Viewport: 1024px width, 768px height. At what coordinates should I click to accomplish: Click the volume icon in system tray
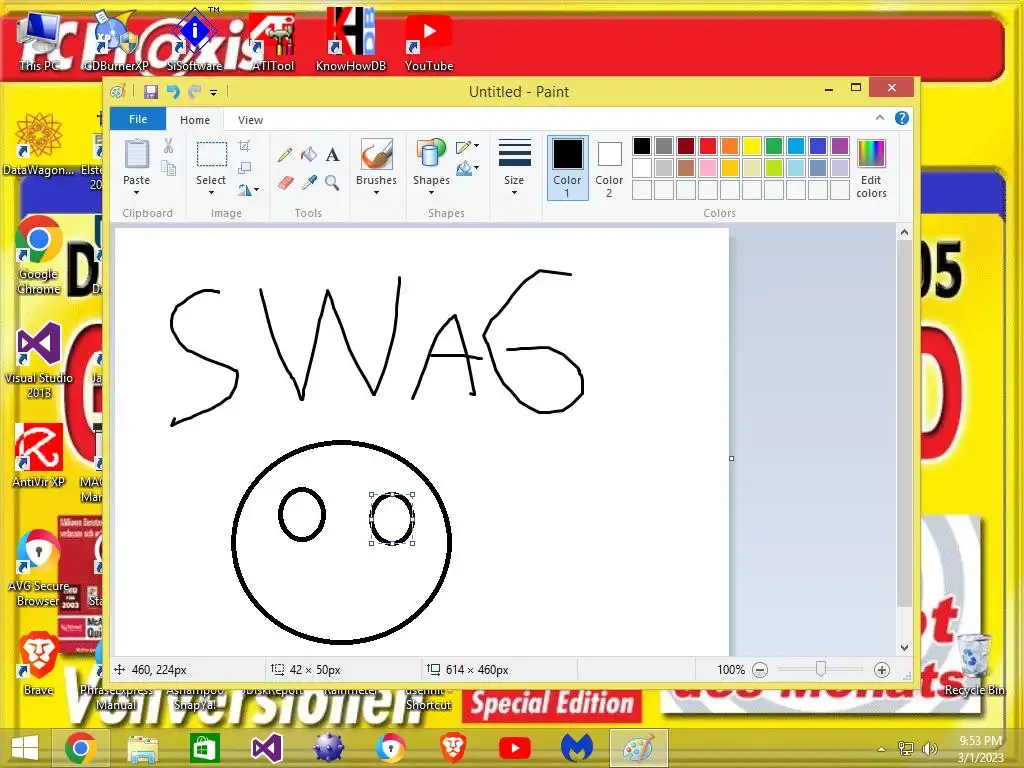pyautogui.click(x=929, y=749)
